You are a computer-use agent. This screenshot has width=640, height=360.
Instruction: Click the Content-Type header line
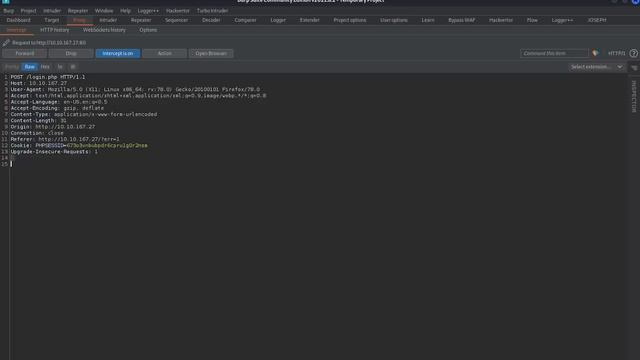(84, 114)
